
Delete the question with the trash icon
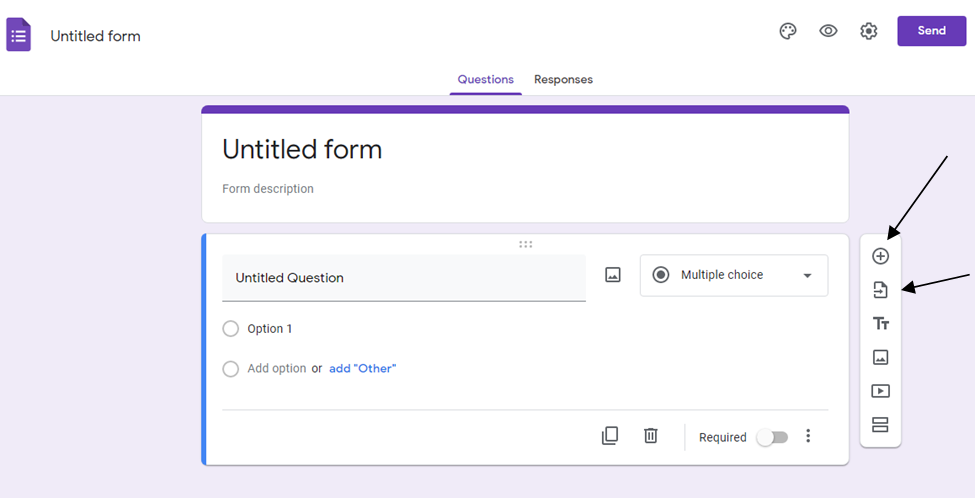[x=650, y=436]
